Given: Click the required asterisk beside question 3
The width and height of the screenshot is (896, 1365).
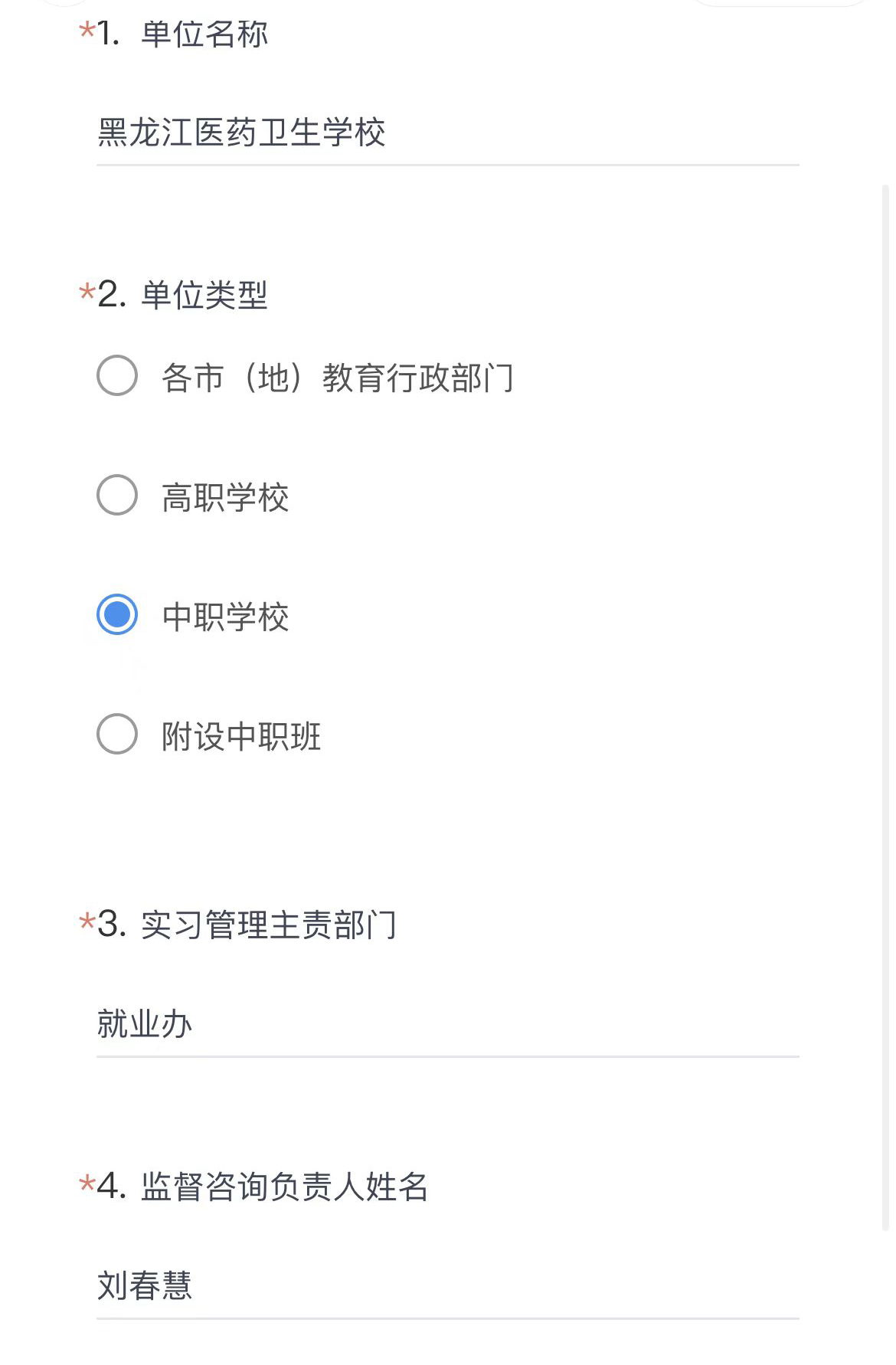Looking at the screenshot, I should click(x=87, y=921).
